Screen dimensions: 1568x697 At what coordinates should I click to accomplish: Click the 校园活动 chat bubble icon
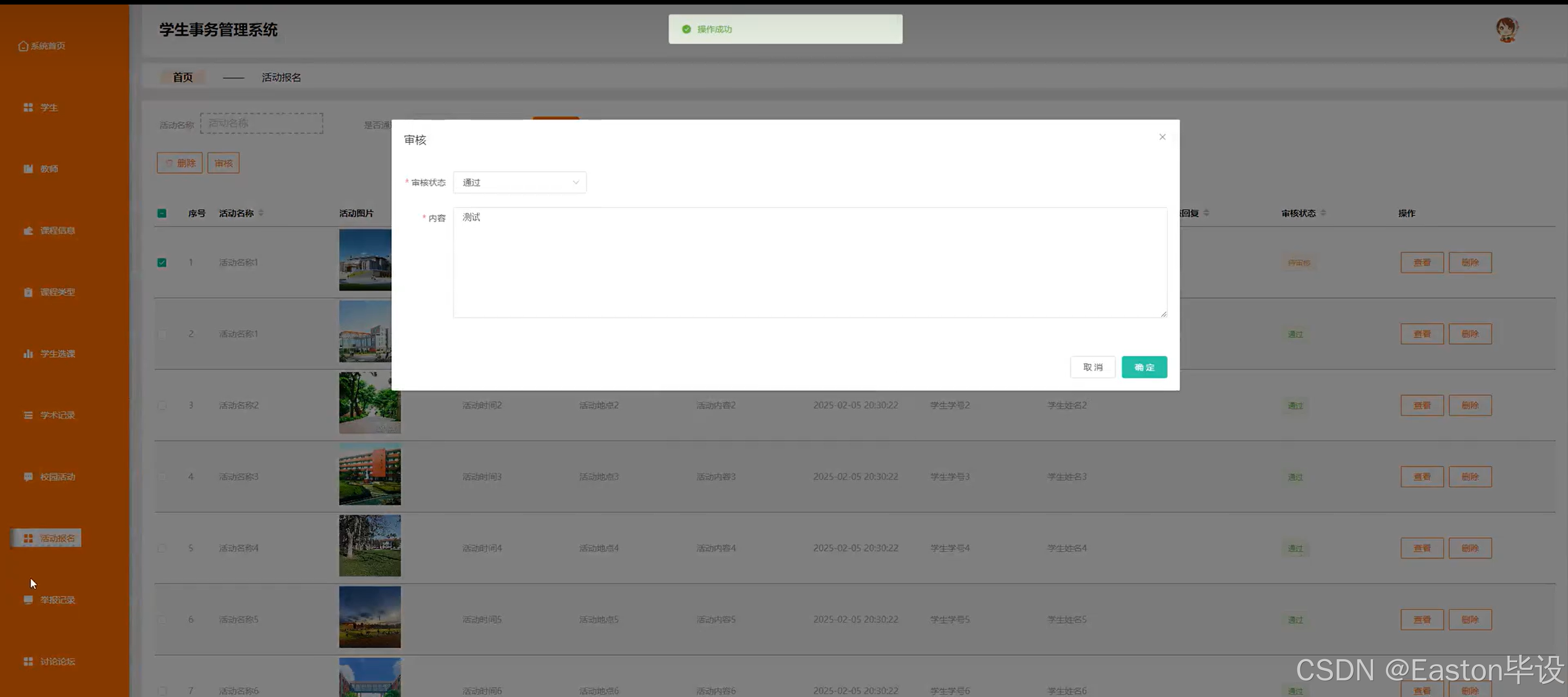coord(28,477)
